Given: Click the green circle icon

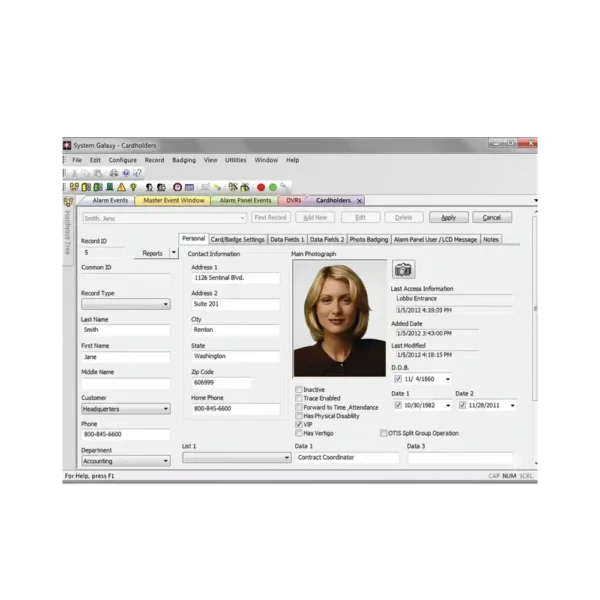Looking at the screenshot, I should coord(273,187).
